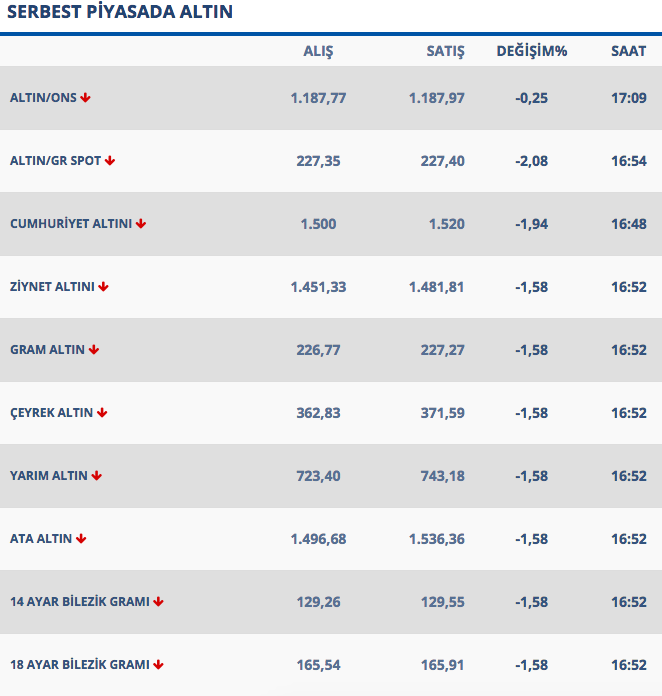662x696 pixels.
Task: Click the DEĞİŞİM% column header
Action: (x=532, y=51)
